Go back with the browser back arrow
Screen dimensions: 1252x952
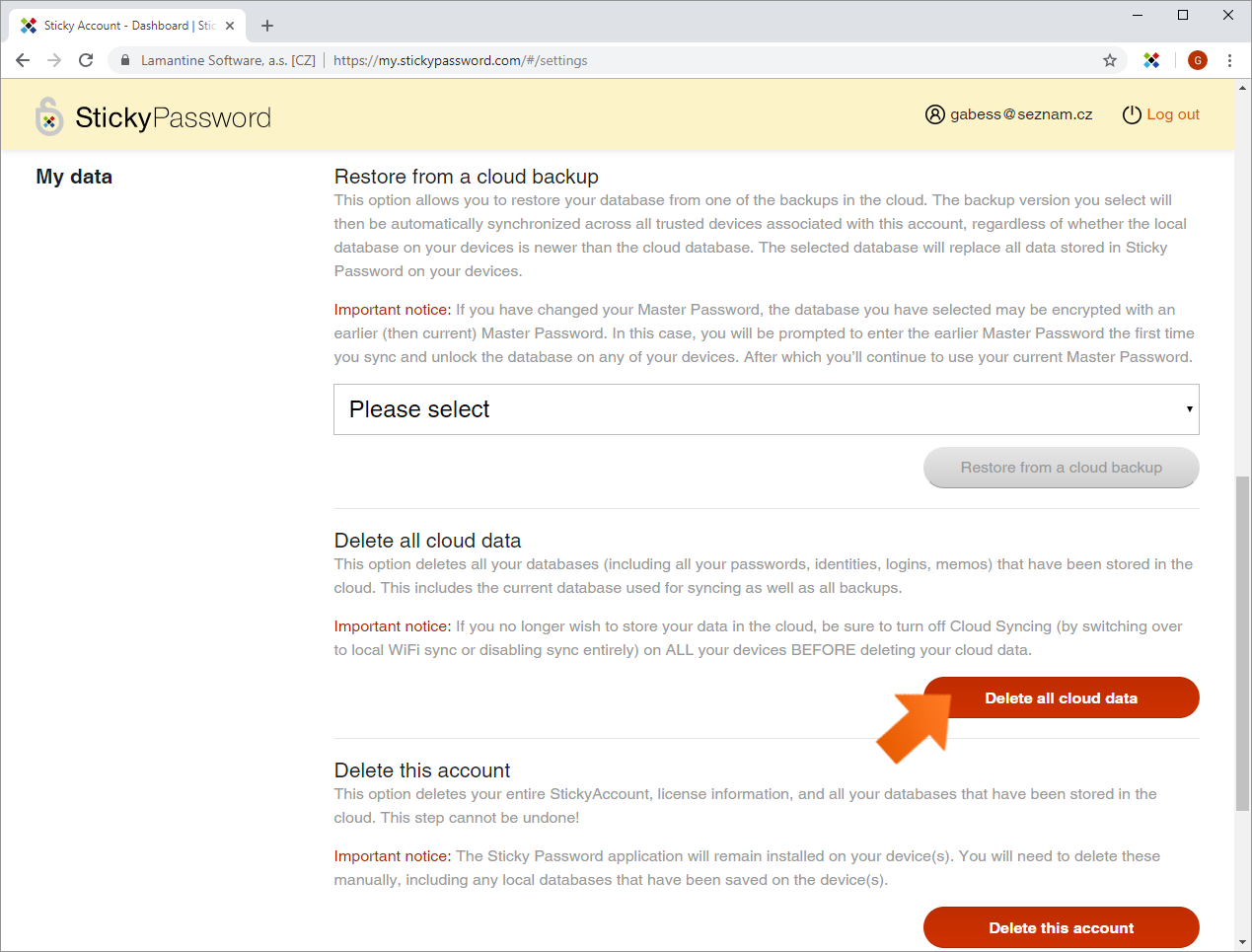pyautogui.click(x=23, y=60)
